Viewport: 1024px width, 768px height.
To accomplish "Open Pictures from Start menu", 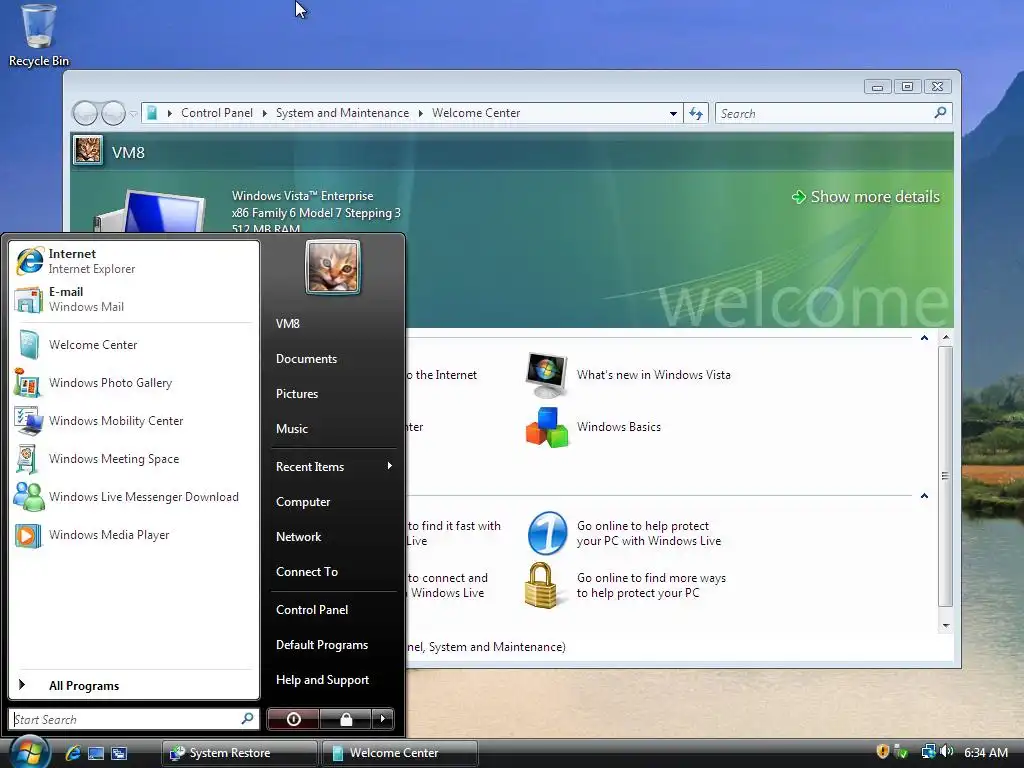I will tap(333, 394).
